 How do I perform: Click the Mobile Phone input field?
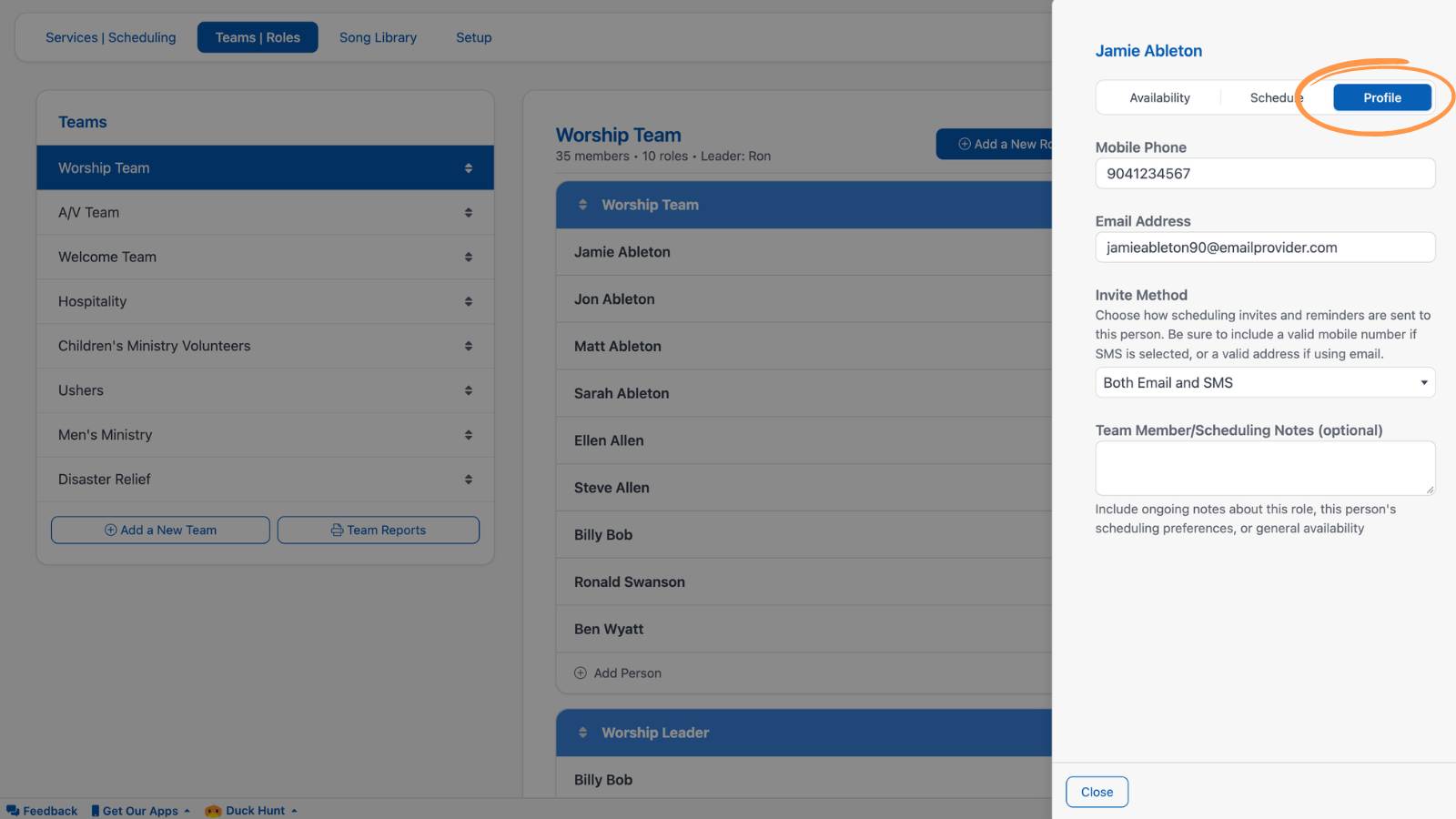pyautogui.click(x=1265, y=173)
